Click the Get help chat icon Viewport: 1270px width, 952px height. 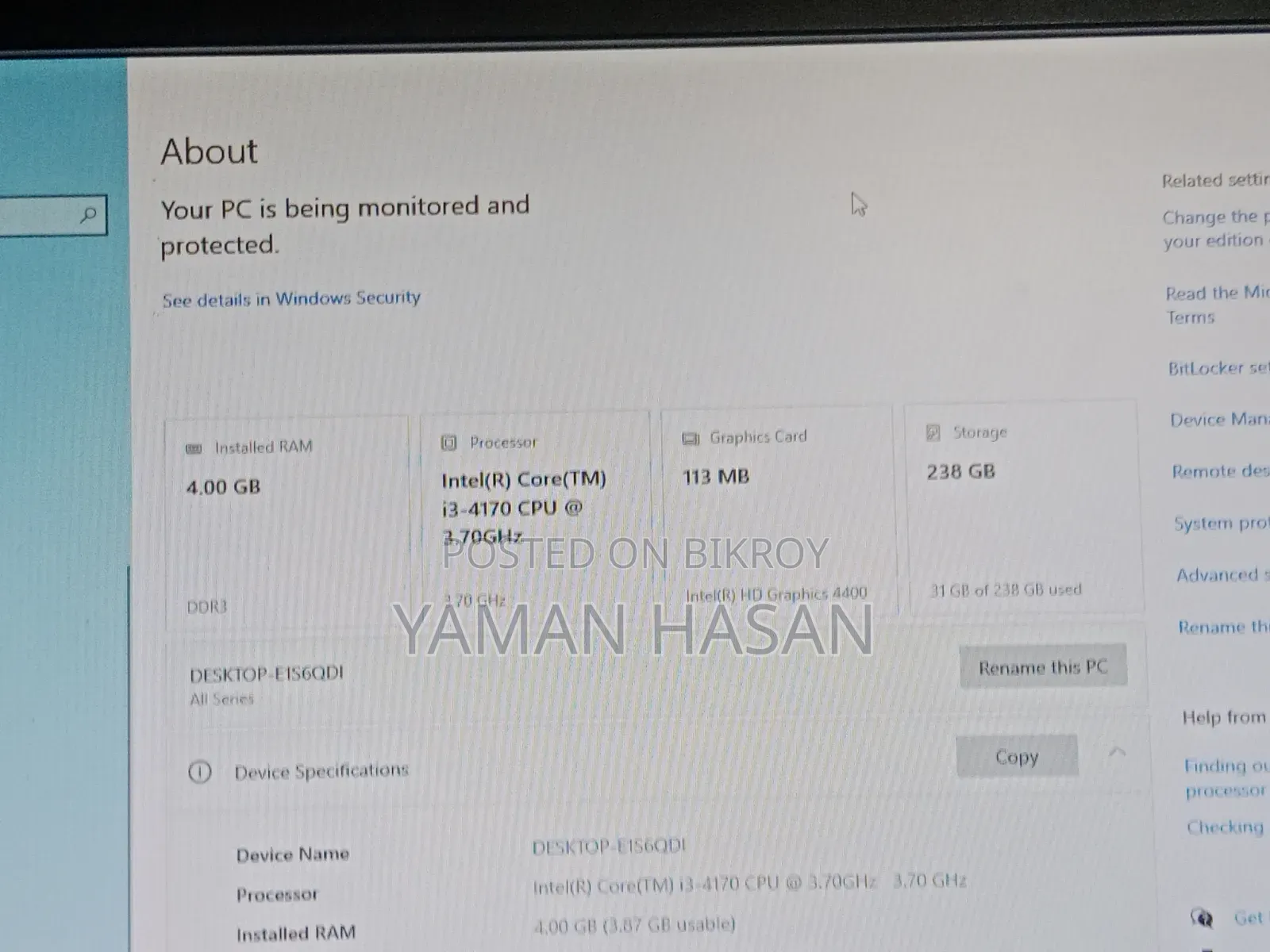(x=1202, y=919)
